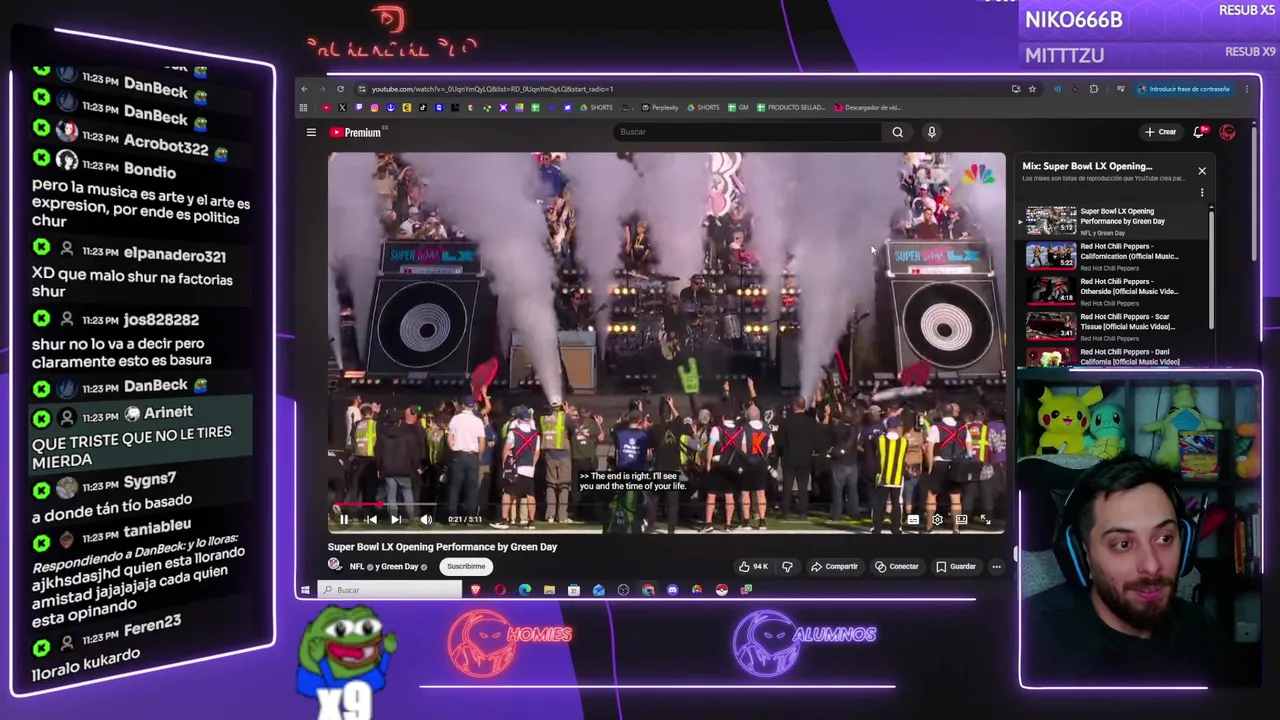This screenshot has width=1280, height=720.
Task: Start voice search with microphone icon
Action: pos(931,132)
